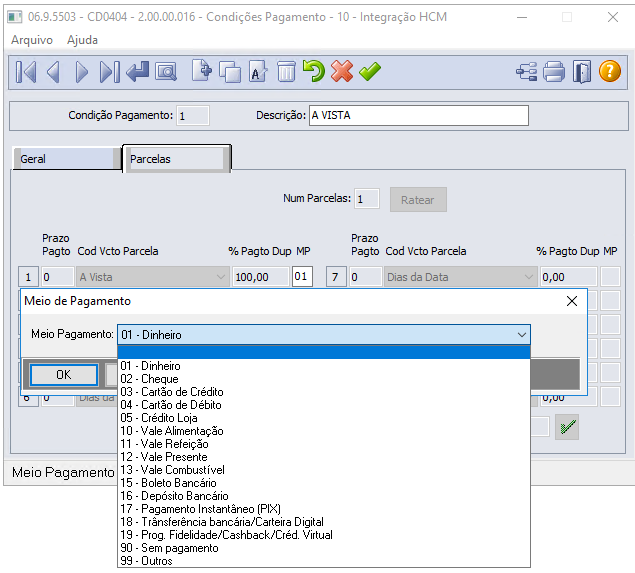Screen dimensions: 635x573
Task: Expand the 'A Vista' Cod Vcto dropdown
Action: coord(221,277)
